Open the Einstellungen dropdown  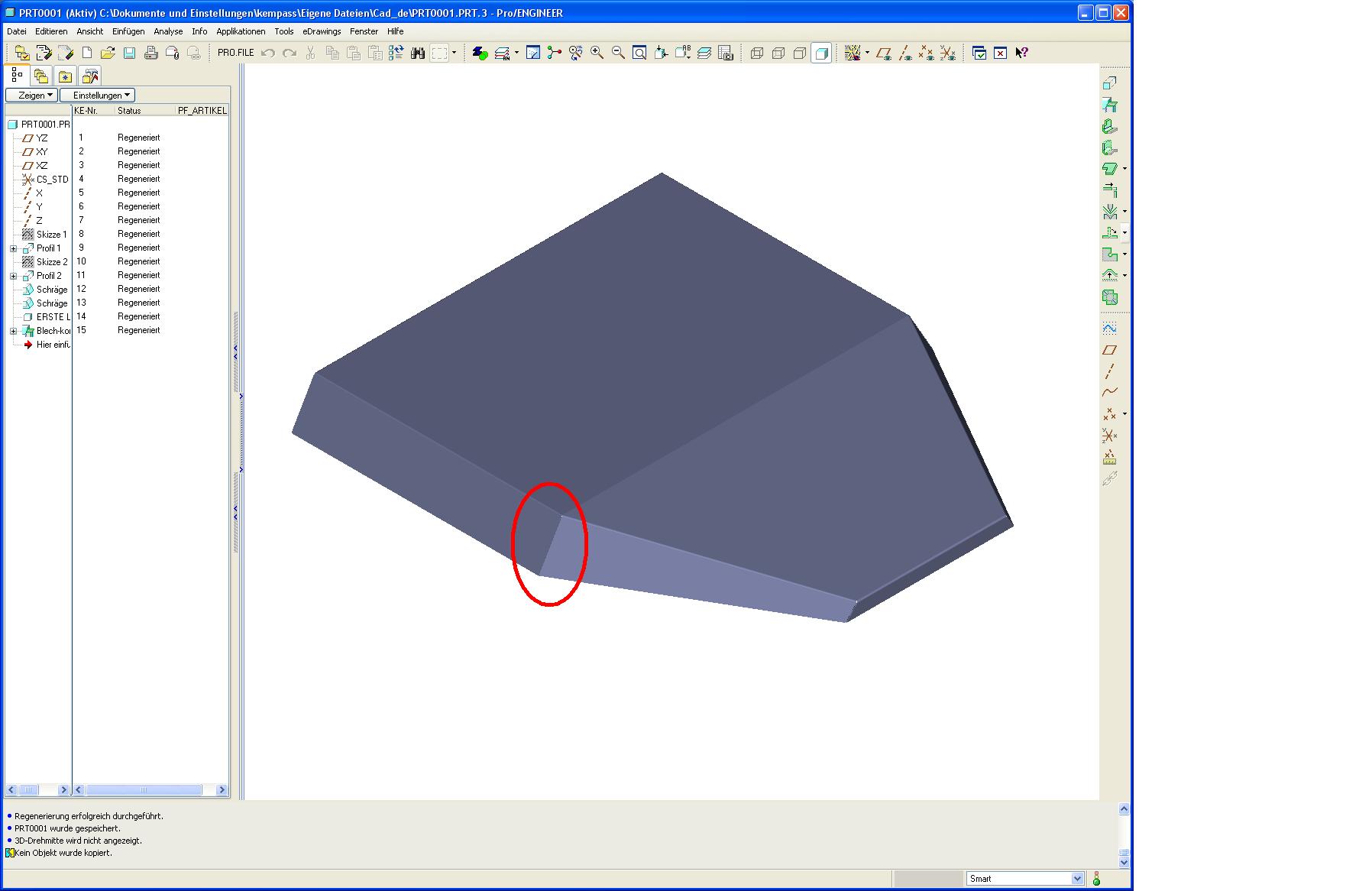click(x=97, y=95)
